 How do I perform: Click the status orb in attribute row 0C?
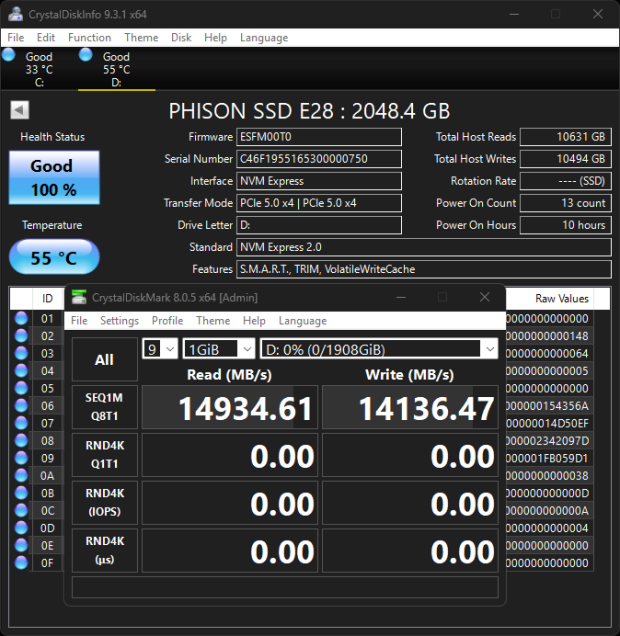pyautogui.click(x=21, y=510)
